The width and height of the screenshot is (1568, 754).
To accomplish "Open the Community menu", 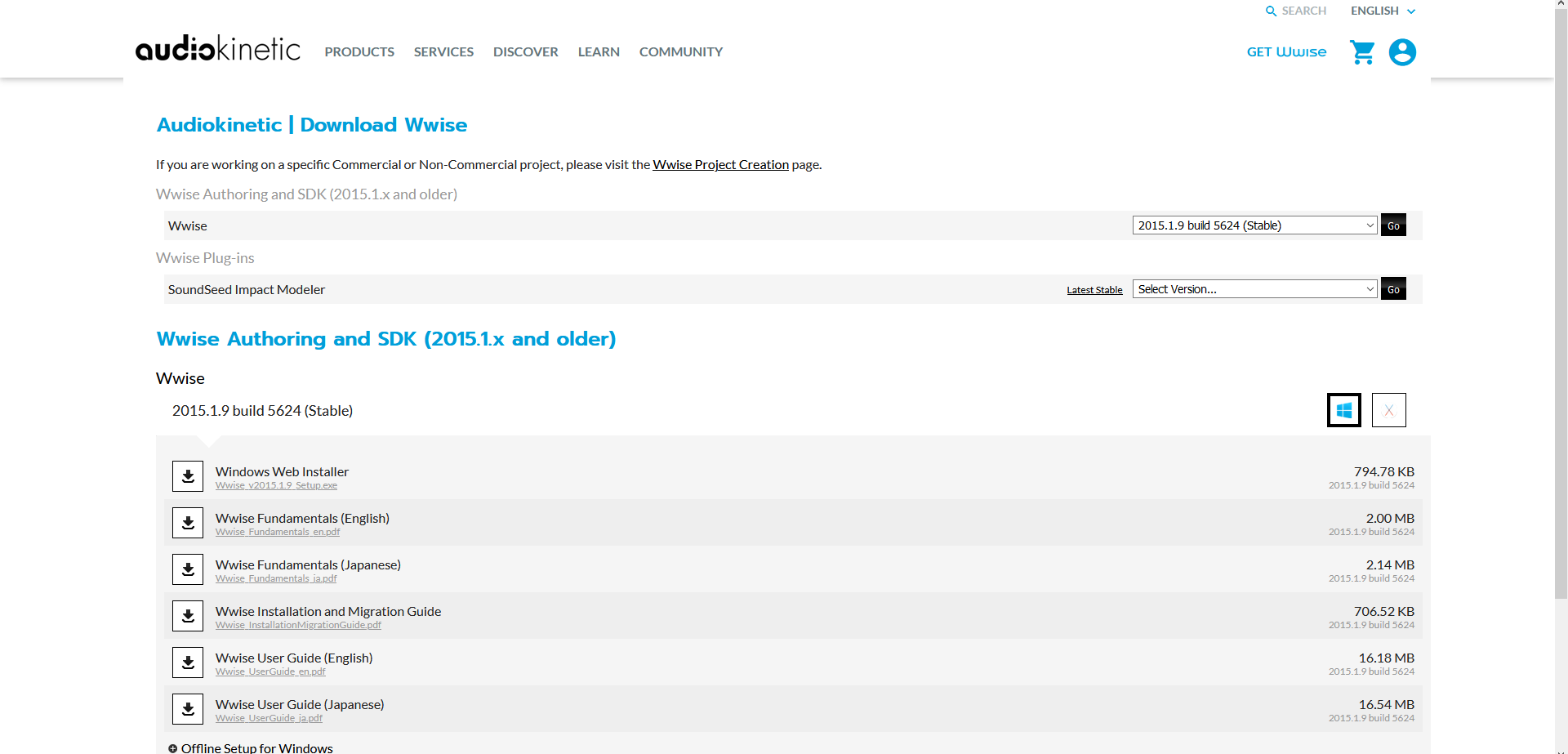I will click(x=680, y=52).
